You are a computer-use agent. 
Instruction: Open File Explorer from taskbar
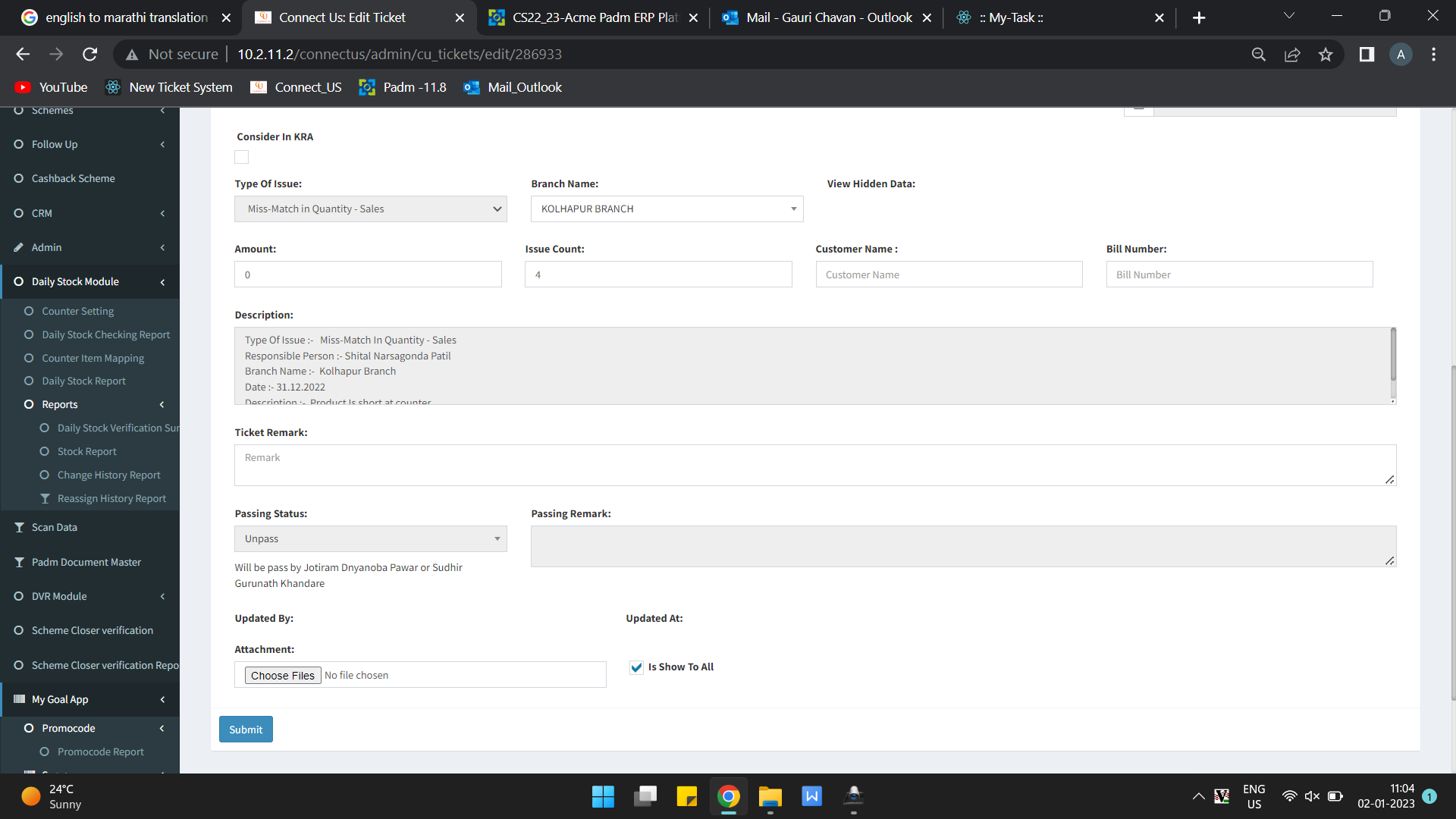[770, 796]
